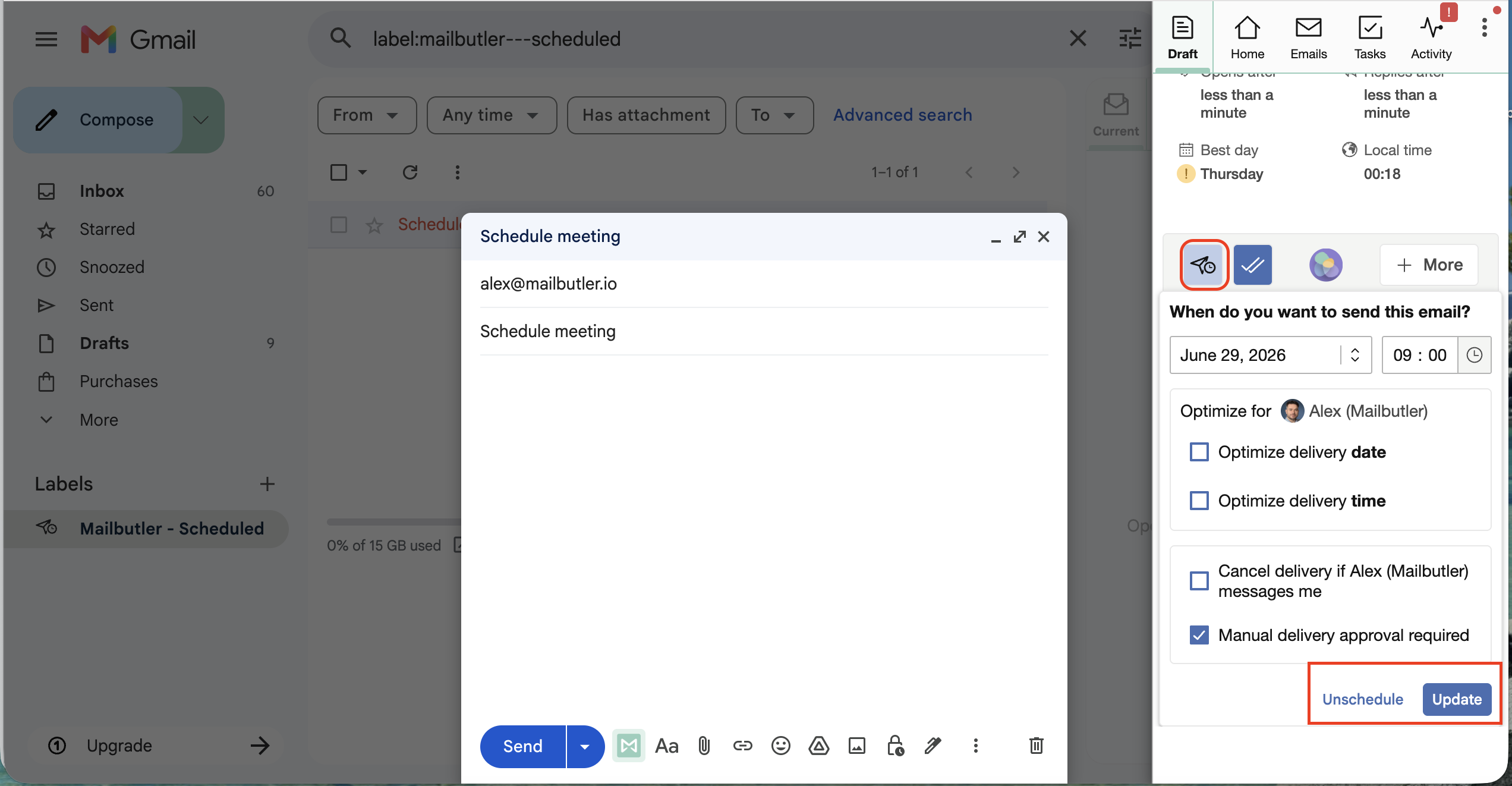Image resolution: width=1512 pixels, height=786 pixels.
Task: Toggle confidential mode lock icon
Action: coord(895,746)
